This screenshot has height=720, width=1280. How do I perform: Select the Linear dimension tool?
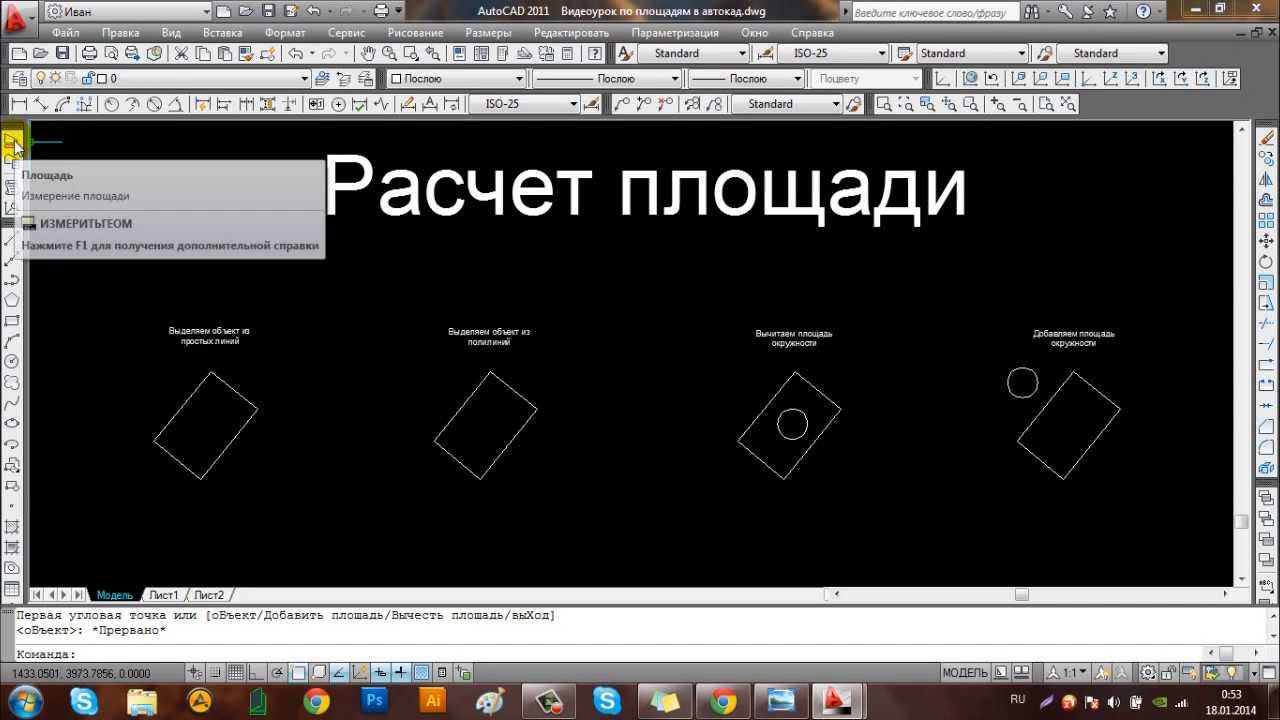[x=17, y=104]
